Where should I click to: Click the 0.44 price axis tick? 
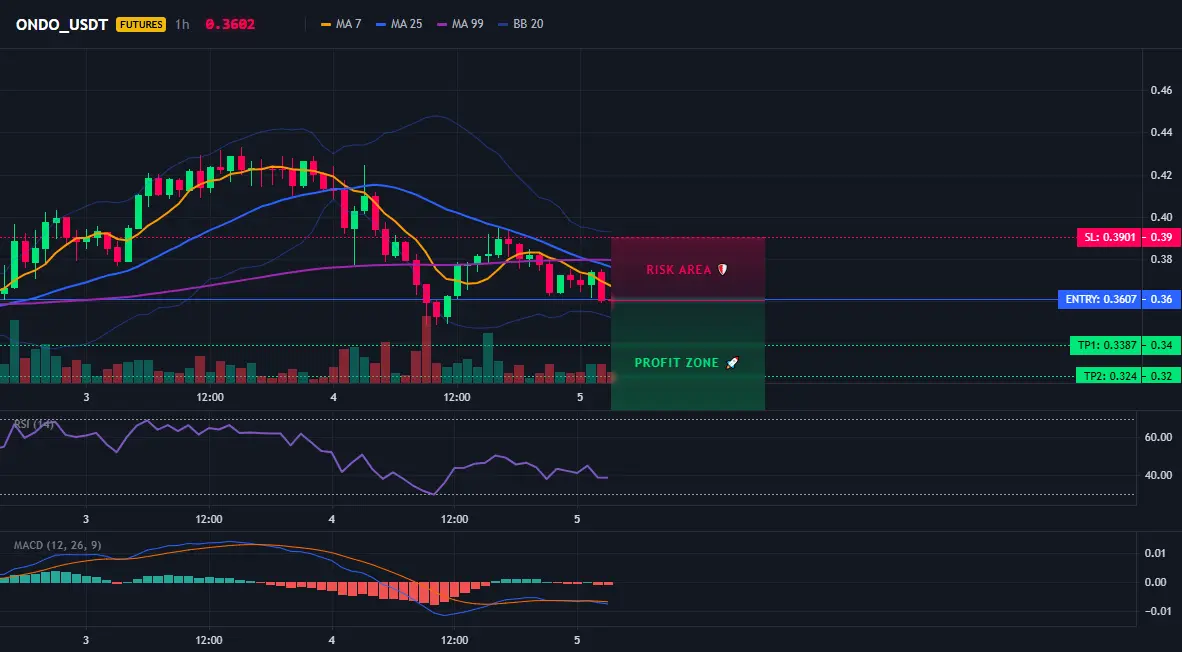pyautogui.click(x=1161, y=133)
